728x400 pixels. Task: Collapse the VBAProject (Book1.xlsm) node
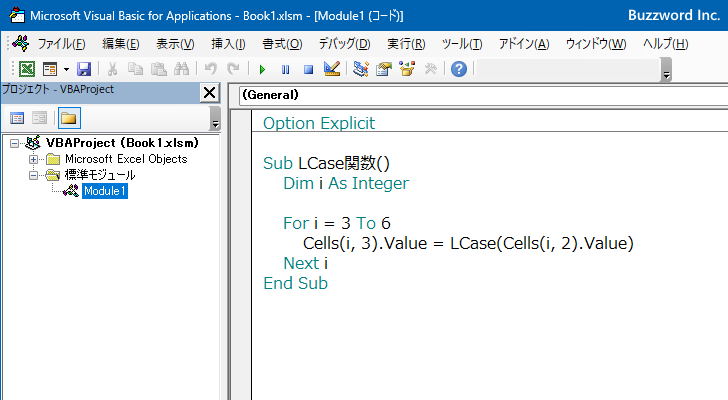(14, 143)
